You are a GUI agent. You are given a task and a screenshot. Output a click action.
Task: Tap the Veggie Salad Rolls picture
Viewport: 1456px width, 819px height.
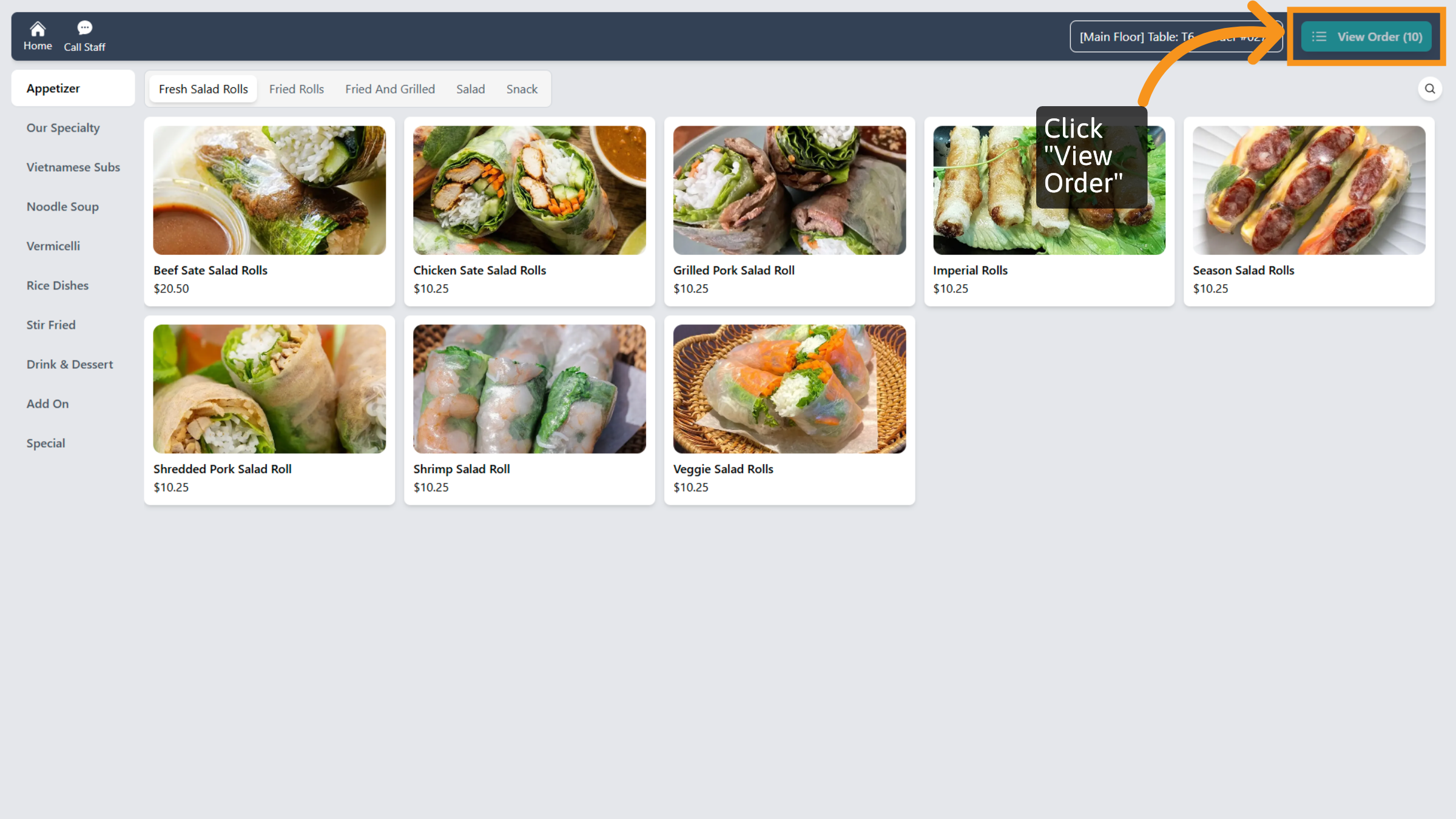[x=789, y=388]
